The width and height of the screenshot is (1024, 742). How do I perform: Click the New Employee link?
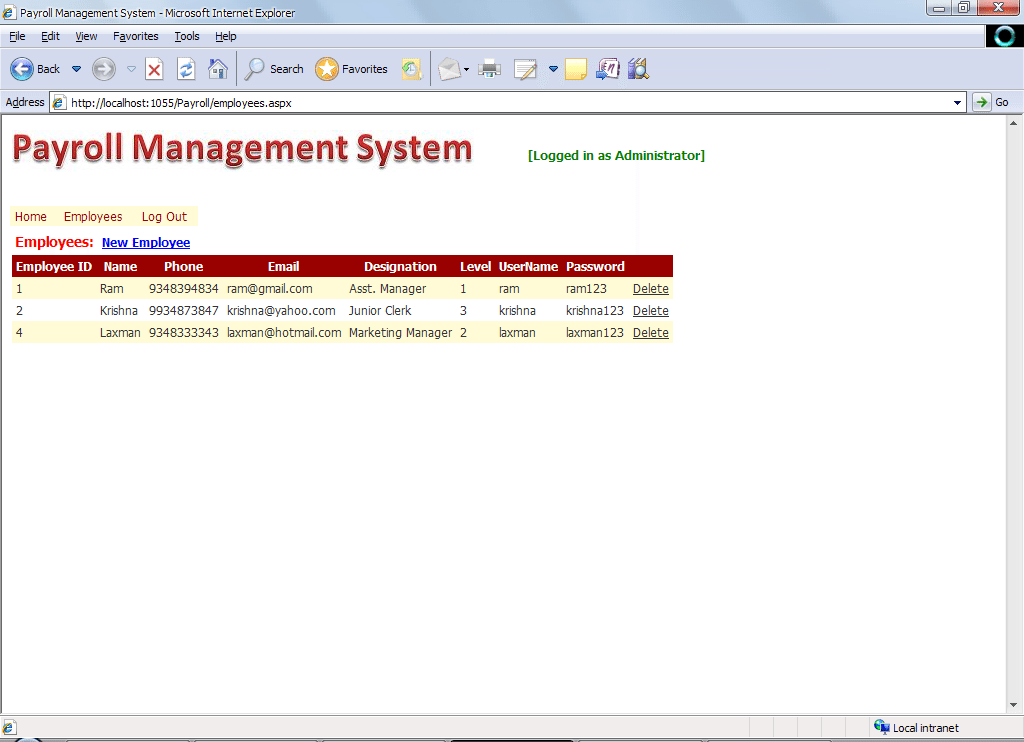coord(146,243)
